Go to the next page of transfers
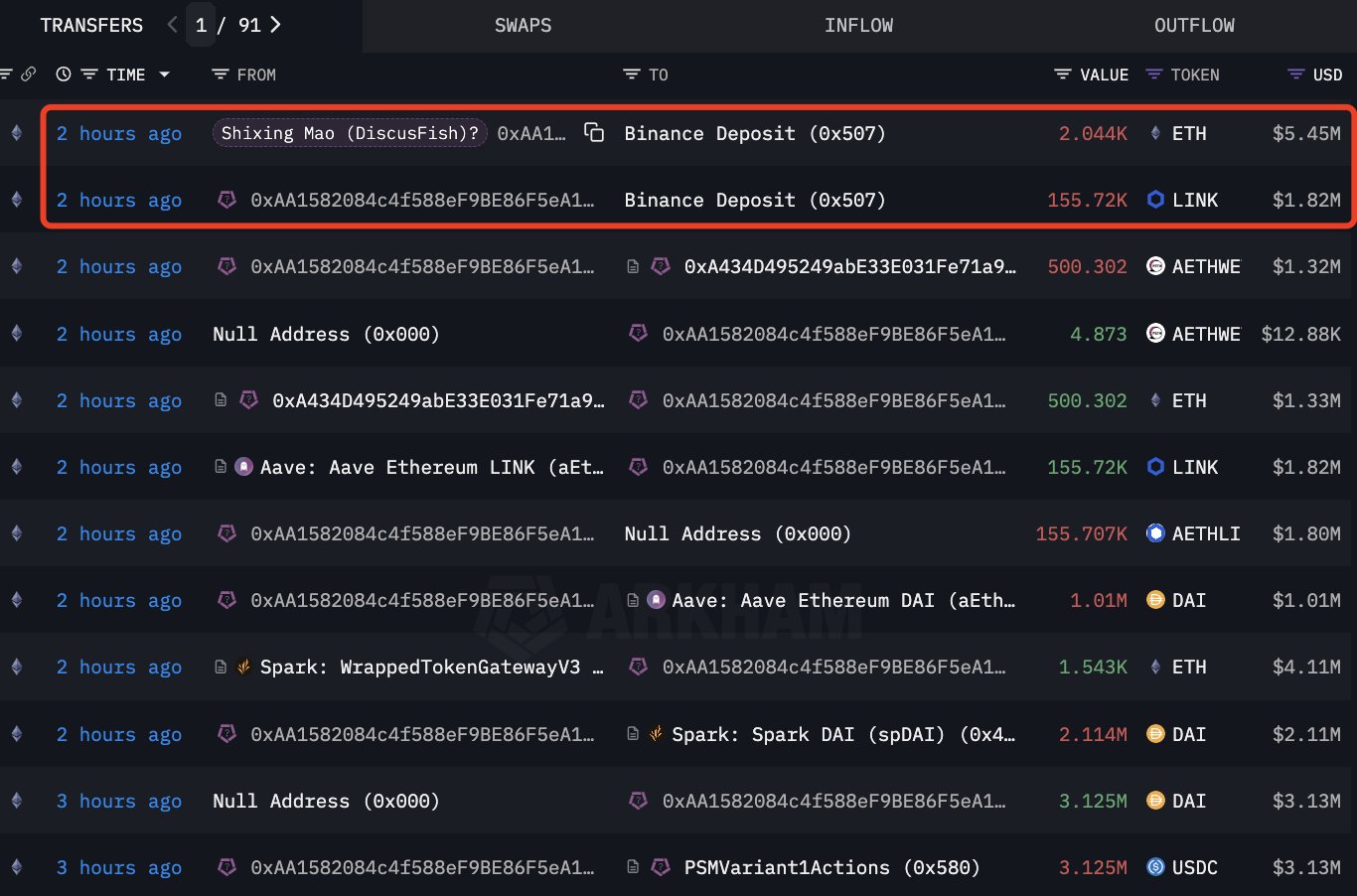The height and width of the screenshot is (896, 1357). [x=276, y=25]
